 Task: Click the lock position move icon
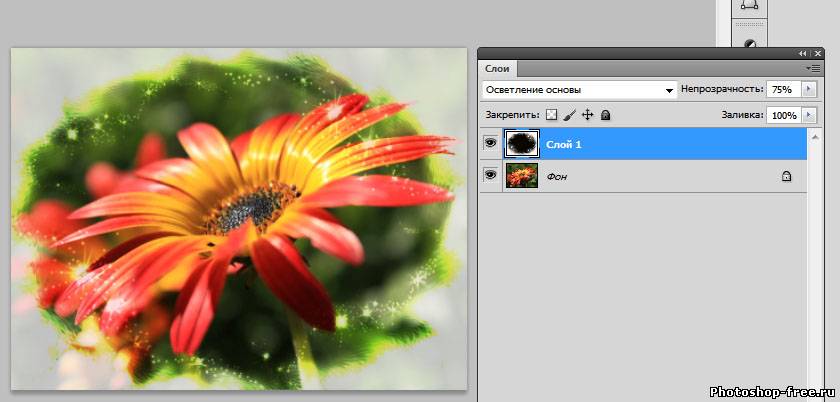coord(587,116)
